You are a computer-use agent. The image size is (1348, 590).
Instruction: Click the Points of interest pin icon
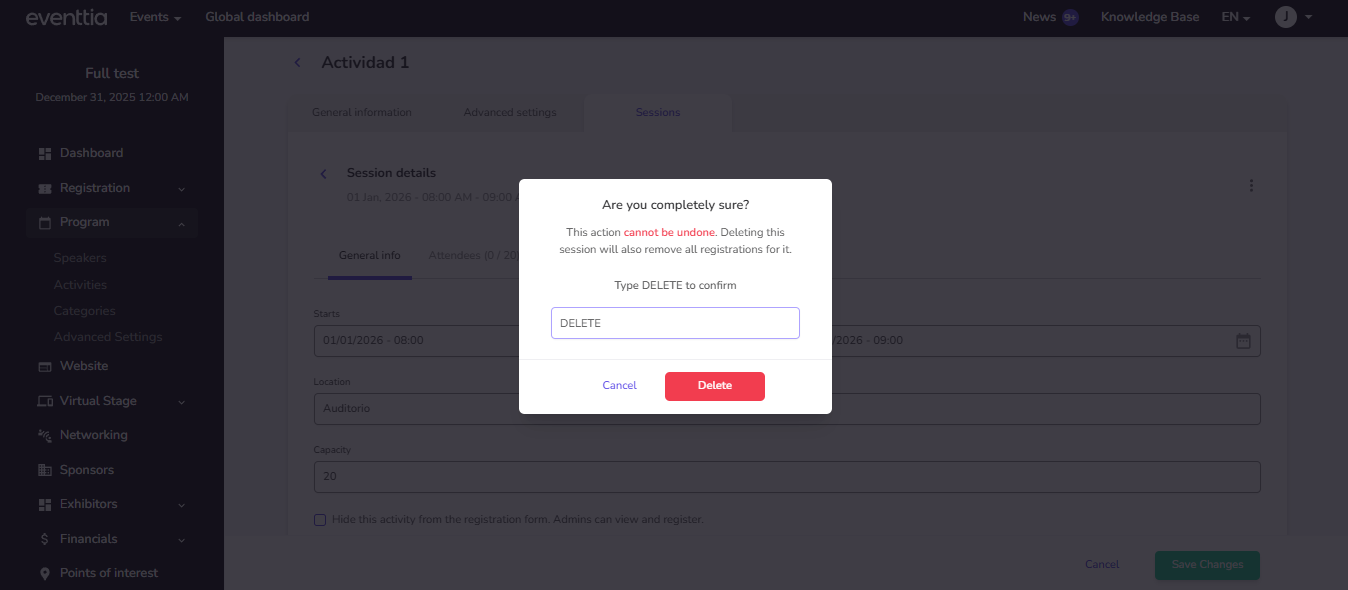click(45, 574)
